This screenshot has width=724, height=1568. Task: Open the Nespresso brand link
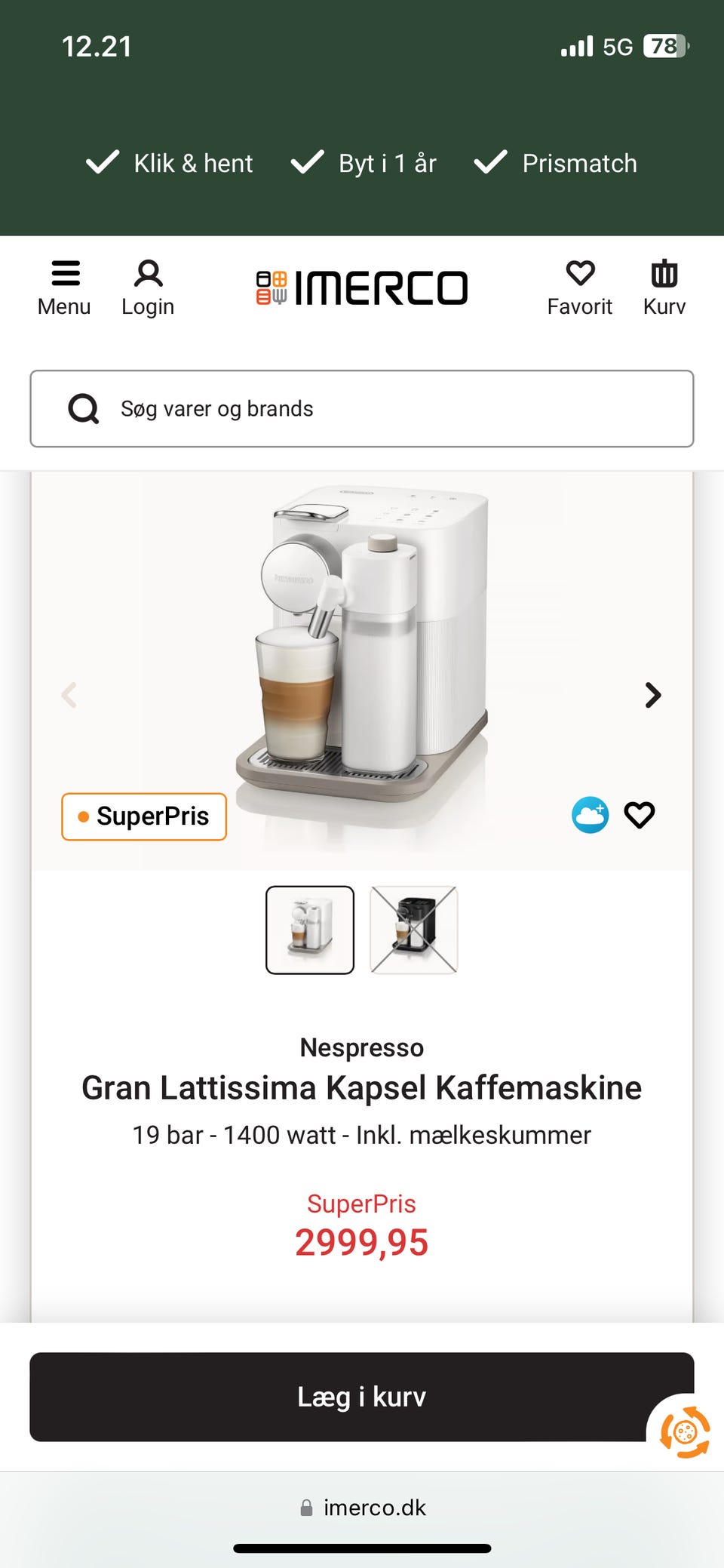(362, 1047)
